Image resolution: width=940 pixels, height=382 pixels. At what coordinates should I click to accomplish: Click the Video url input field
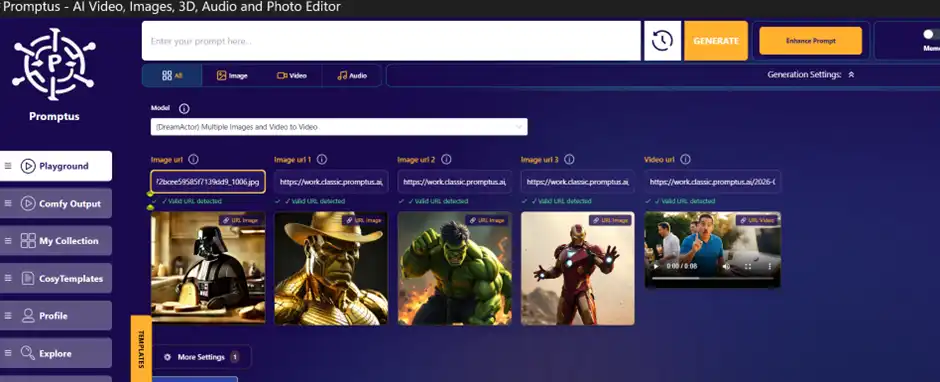713,181
